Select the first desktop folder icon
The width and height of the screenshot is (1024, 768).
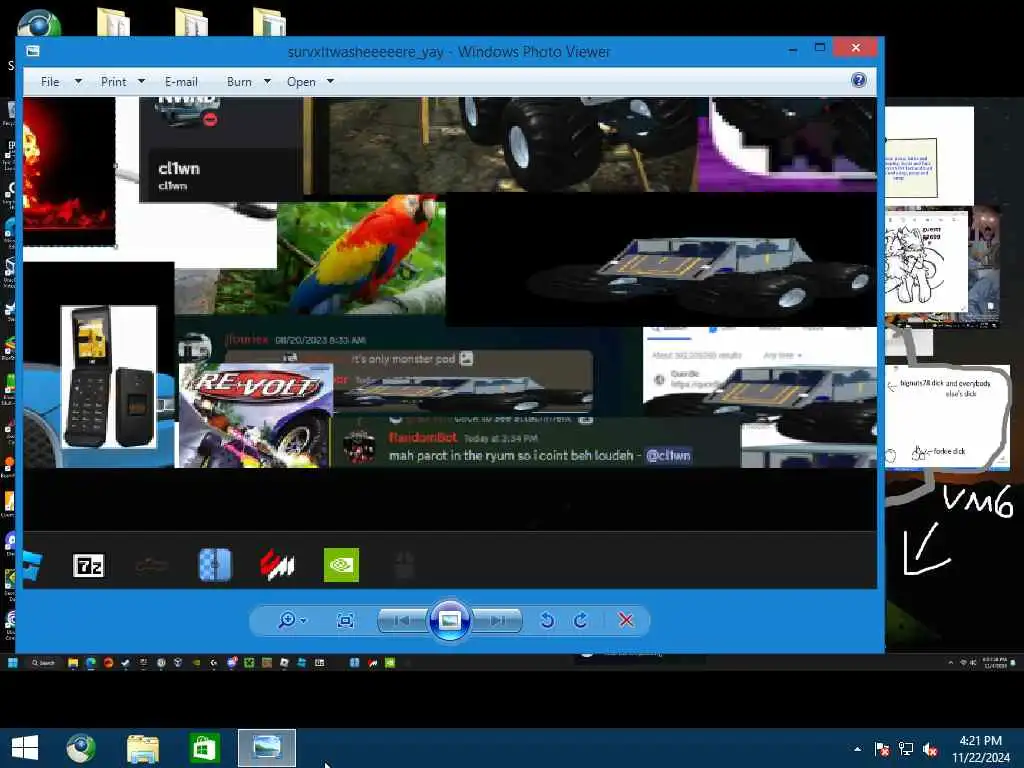point(114,22)
